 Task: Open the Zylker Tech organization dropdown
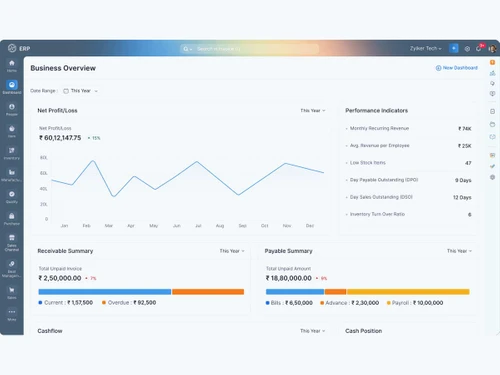click(x=426, y=48)
